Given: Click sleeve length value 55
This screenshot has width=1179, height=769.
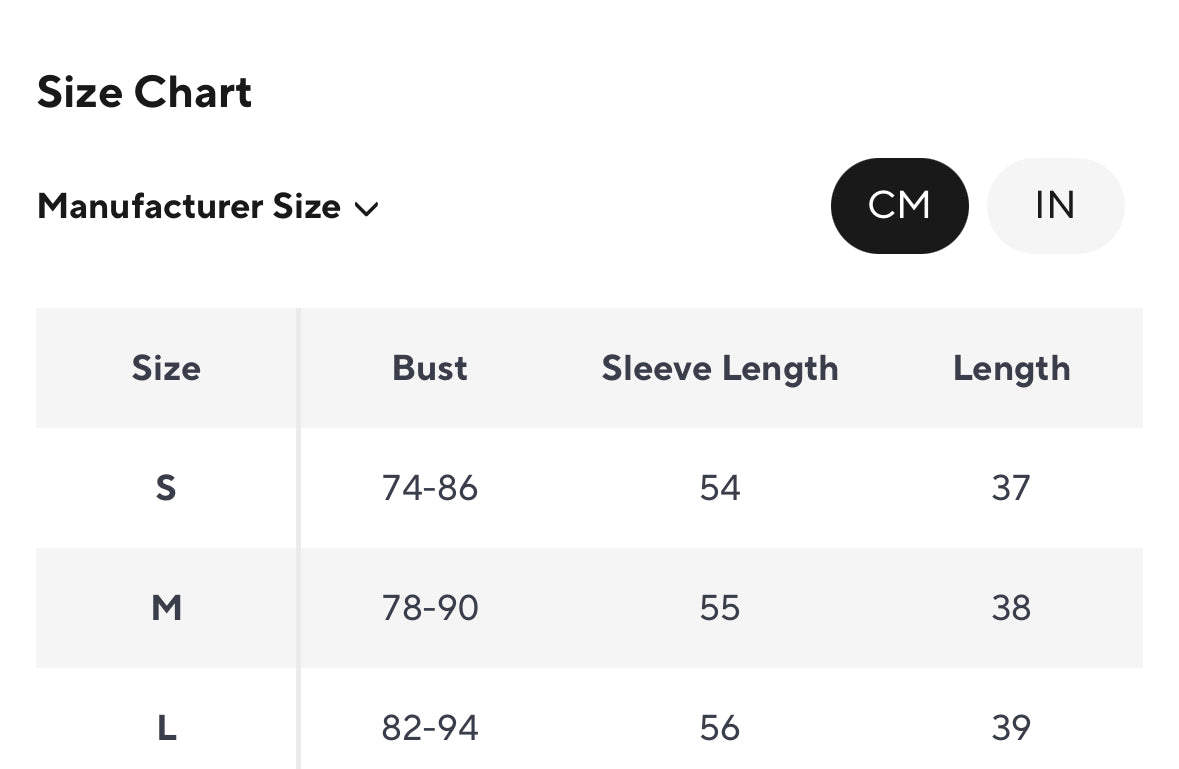Looking at the screenshot, I should 720,608.
